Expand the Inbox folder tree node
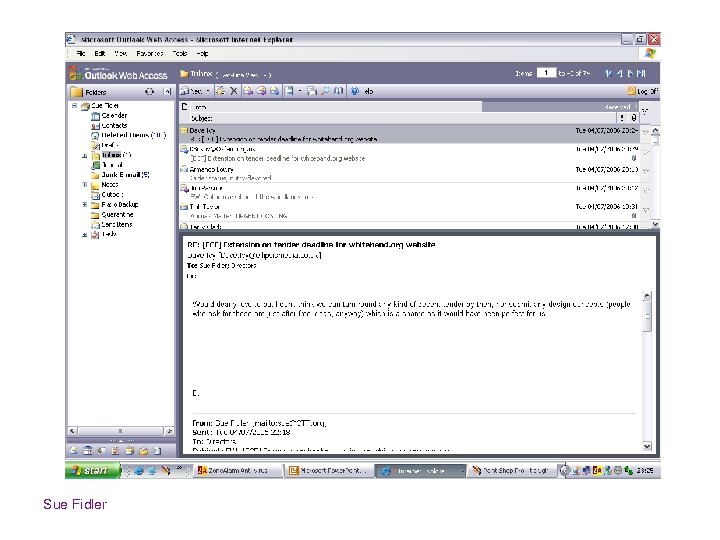Screen dimensions: 720x540 coord(84,155)
